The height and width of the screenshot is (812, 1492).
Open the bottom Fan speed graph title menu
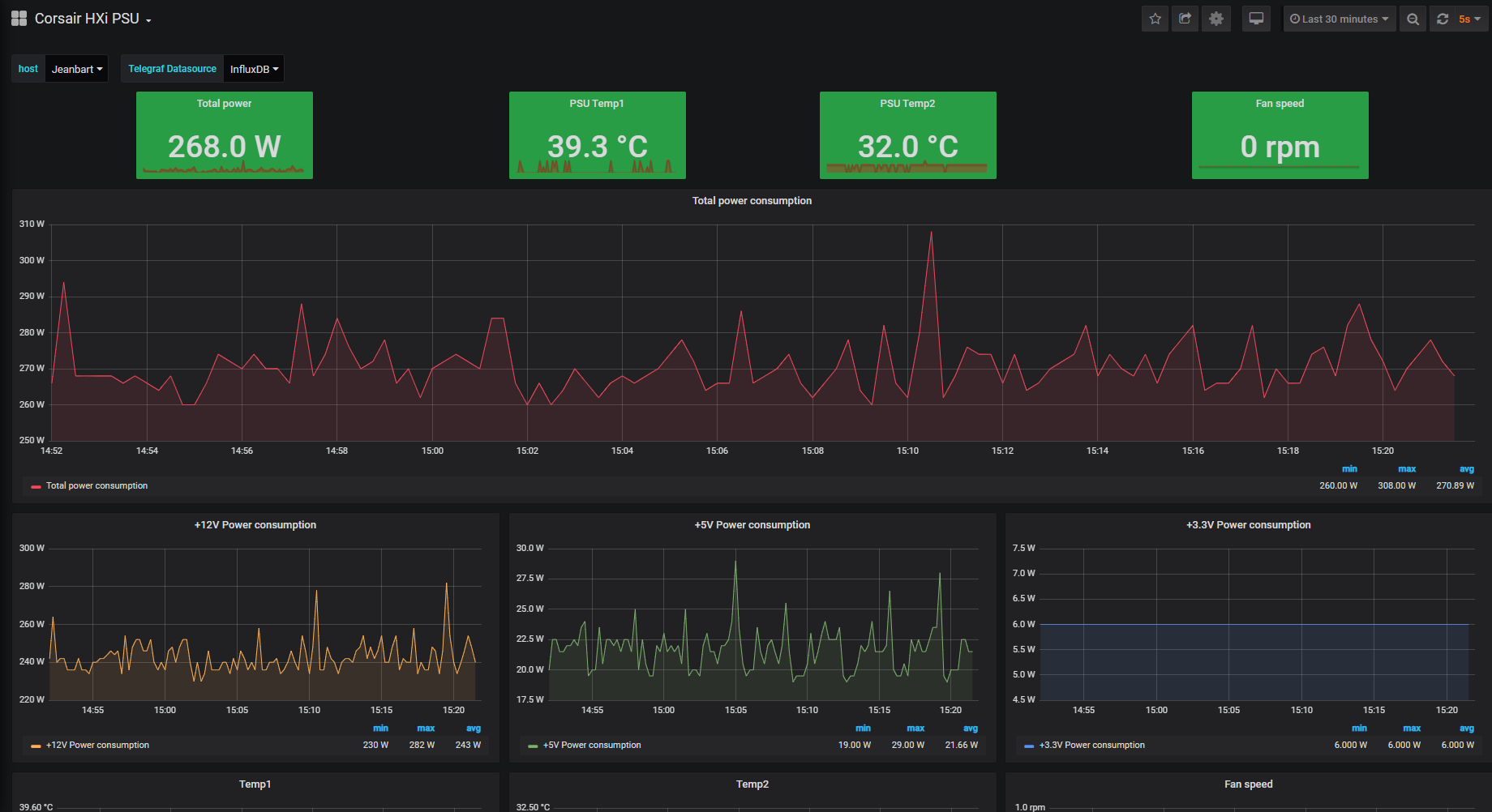[x=1249, y=784]
